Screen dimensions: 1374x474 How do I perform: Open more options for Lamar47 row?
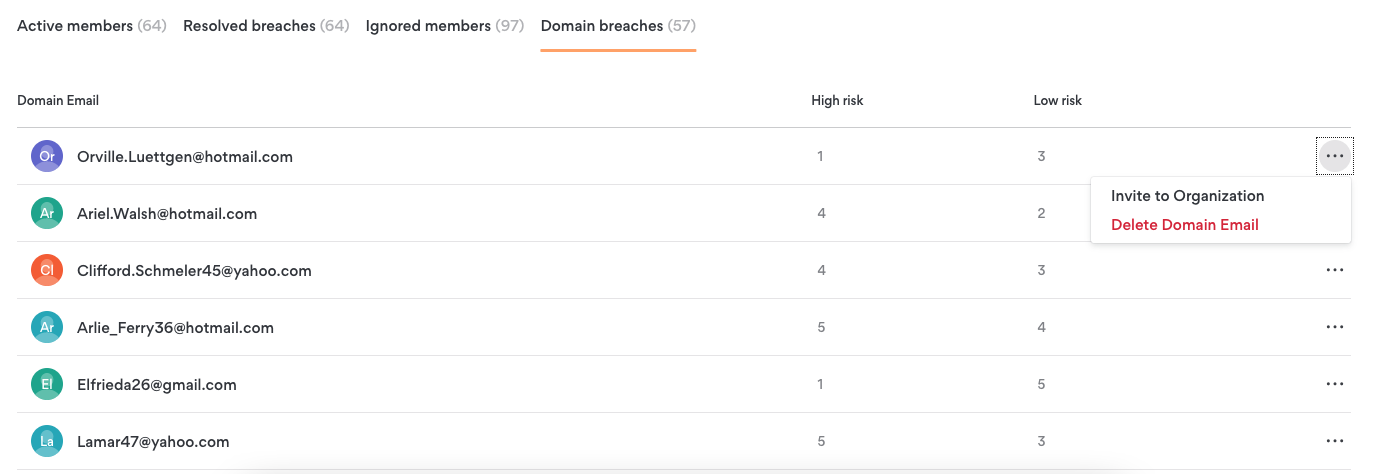(1334, 441)
